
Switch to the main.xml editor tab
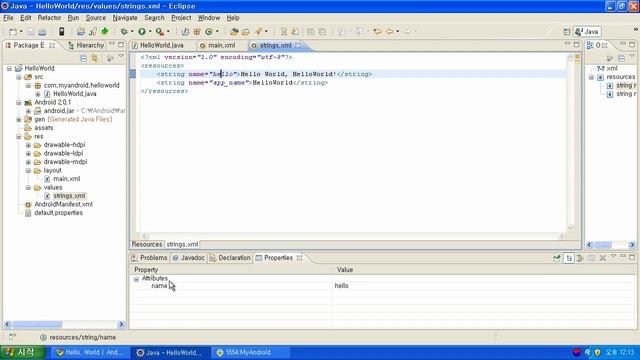[x=218, y=45]
